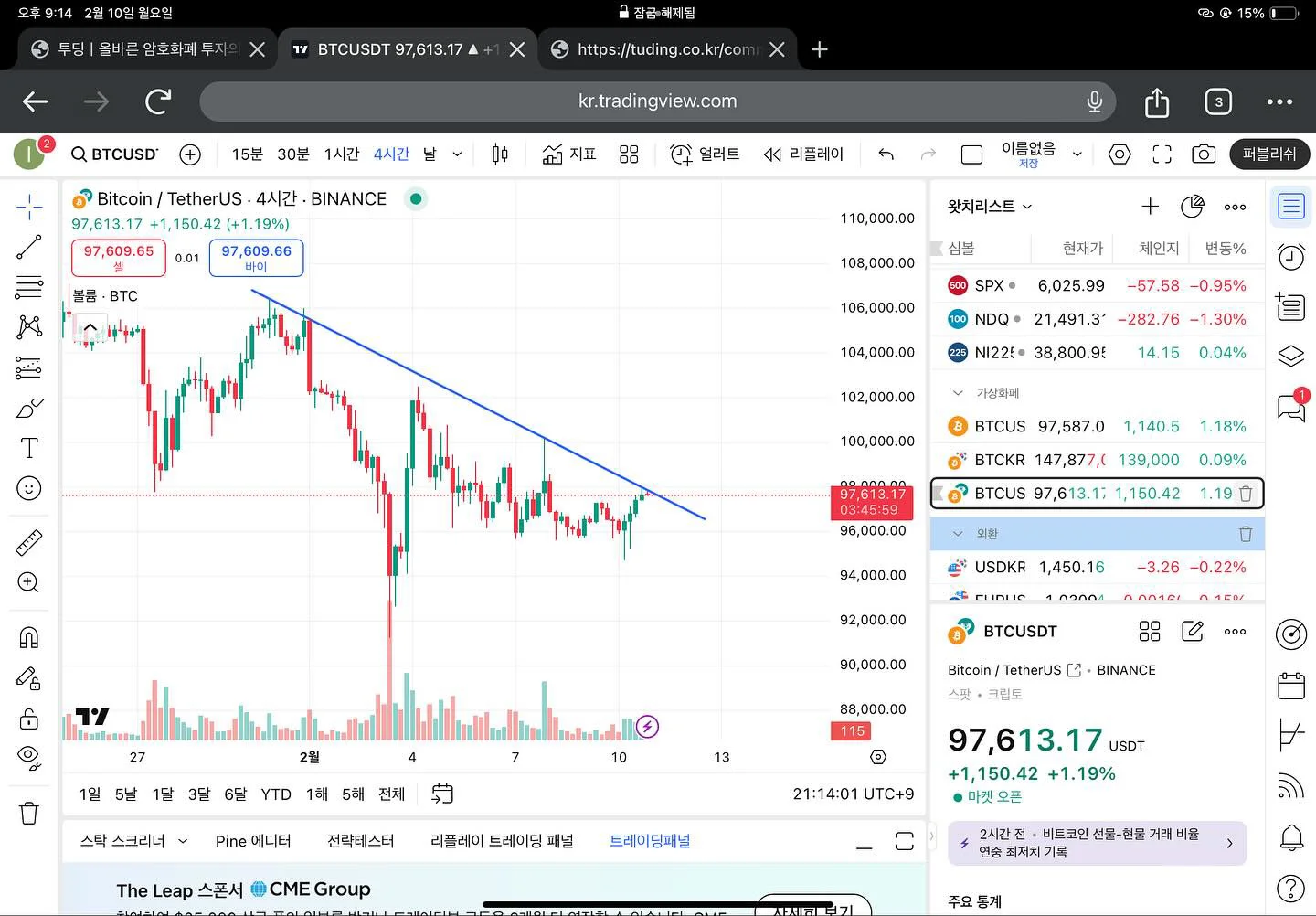Image resolution: width=1316 pixels, height=916 pixels.
Task: Open the Fibonacci and gann tools
Action: click(29, 287)
